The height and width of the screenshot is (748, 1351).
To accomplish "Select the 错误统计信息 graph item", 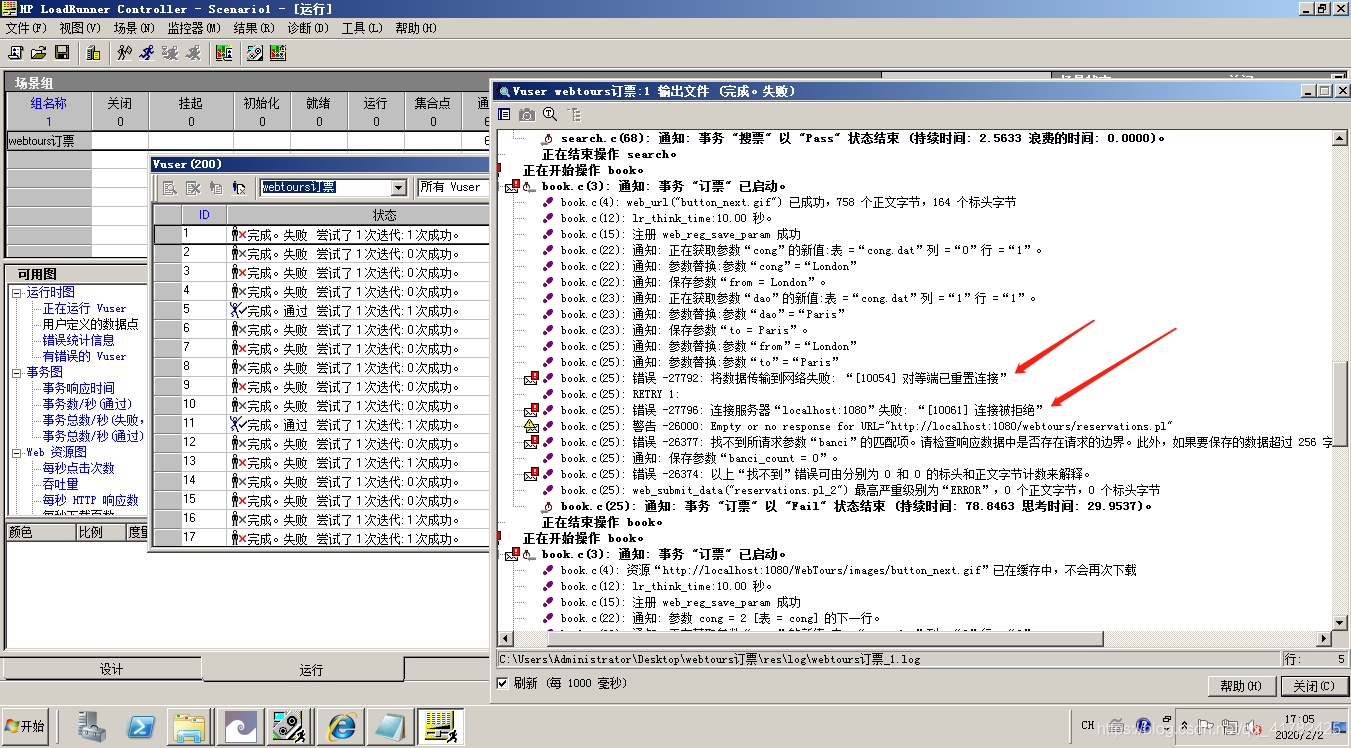I will coord(78,341).
